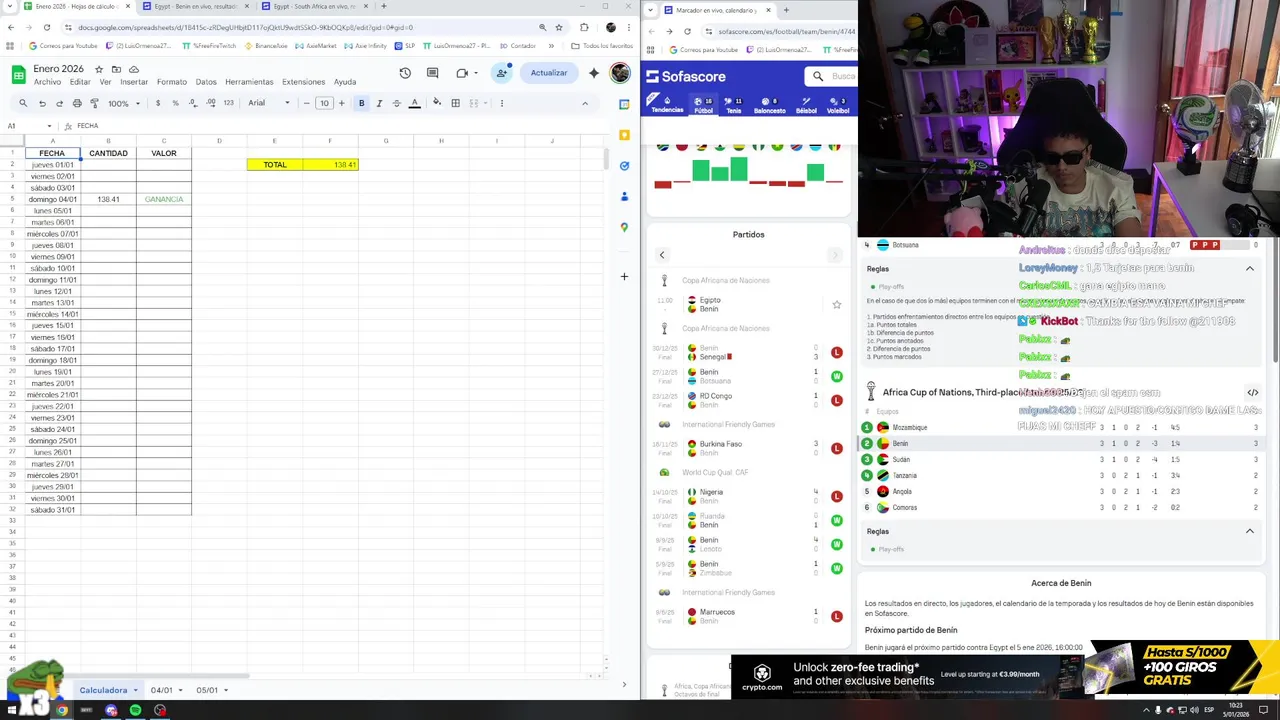This screenshot has height=720, width=1280.
Task: Open the Insertar menu
Action: 134,82
